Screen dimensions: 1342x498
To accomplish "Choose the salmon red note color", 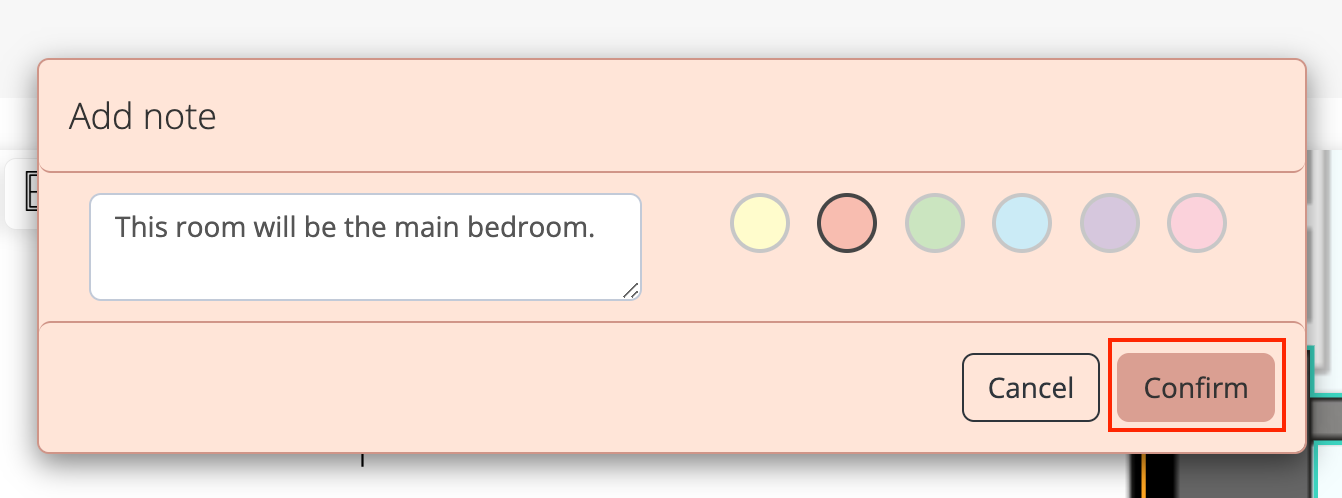I will (847, 222).
